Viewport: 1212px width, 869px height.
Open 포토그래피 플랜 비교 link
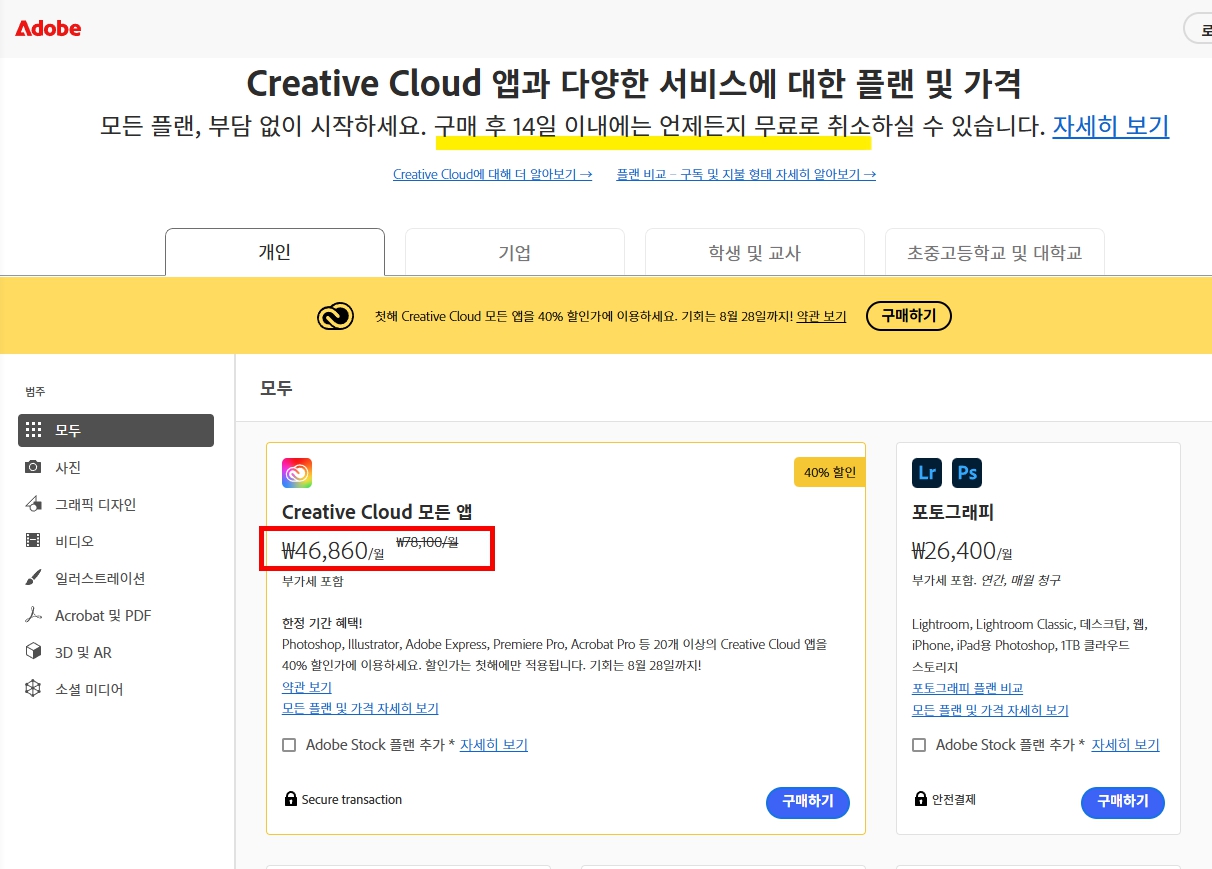[x=967, y=688]
